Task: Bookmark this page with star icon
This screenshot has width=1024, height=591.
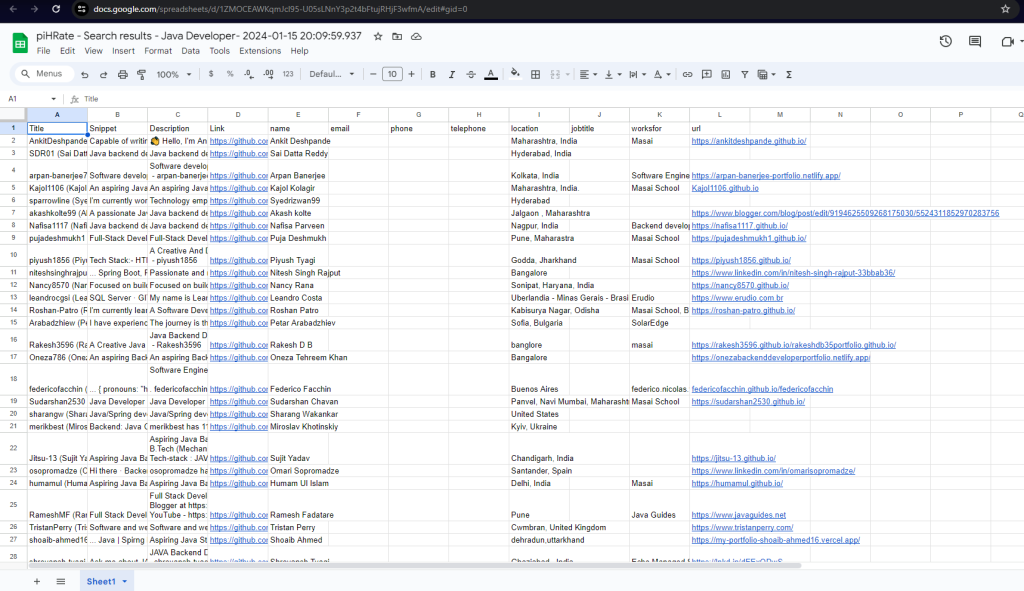Action: pyautogui.click(x=1005, y=9)
